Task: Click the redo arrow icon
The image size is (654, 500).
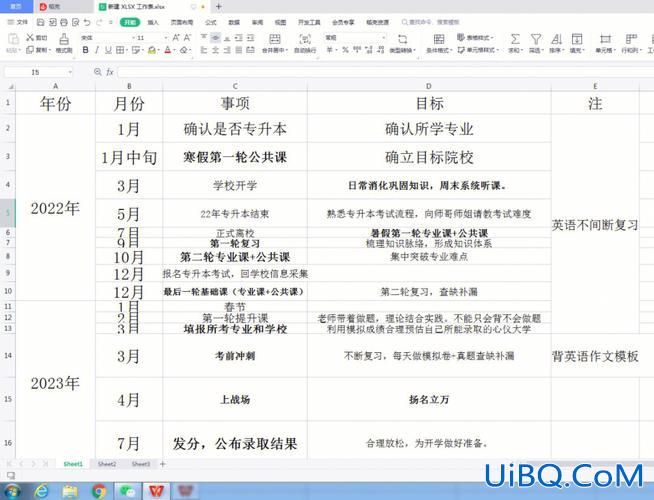Action: click(99, 22)
